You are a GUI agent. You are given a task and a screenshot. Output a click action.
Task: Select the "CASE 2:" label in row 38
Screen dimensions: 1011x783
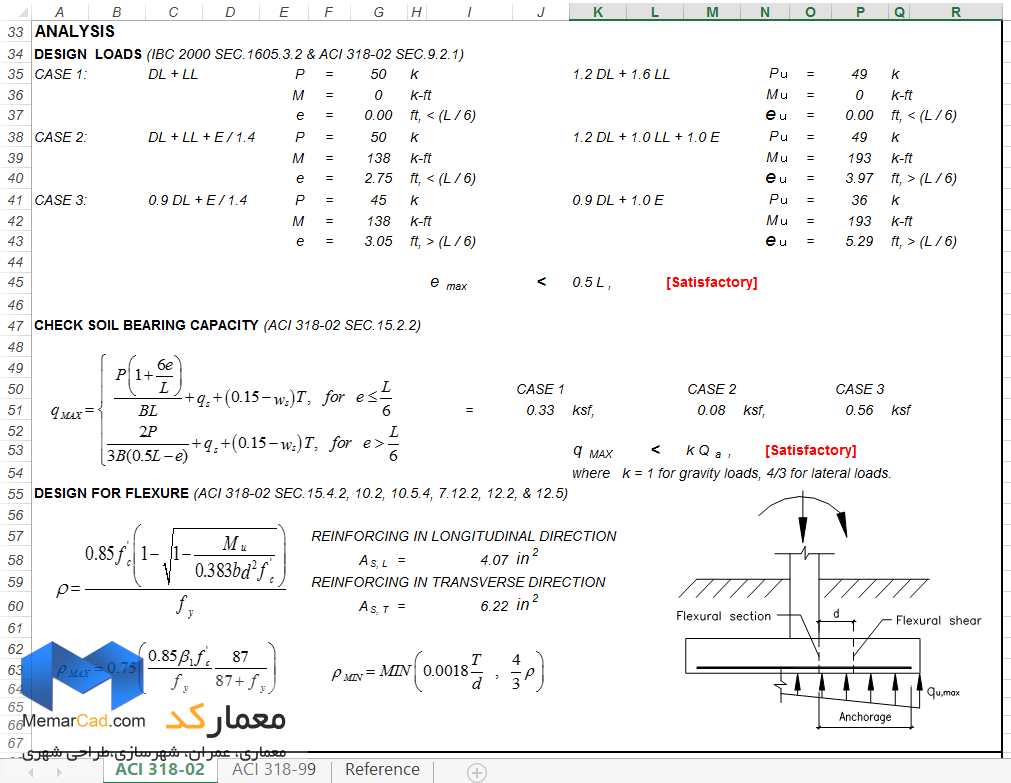point(61,137)
